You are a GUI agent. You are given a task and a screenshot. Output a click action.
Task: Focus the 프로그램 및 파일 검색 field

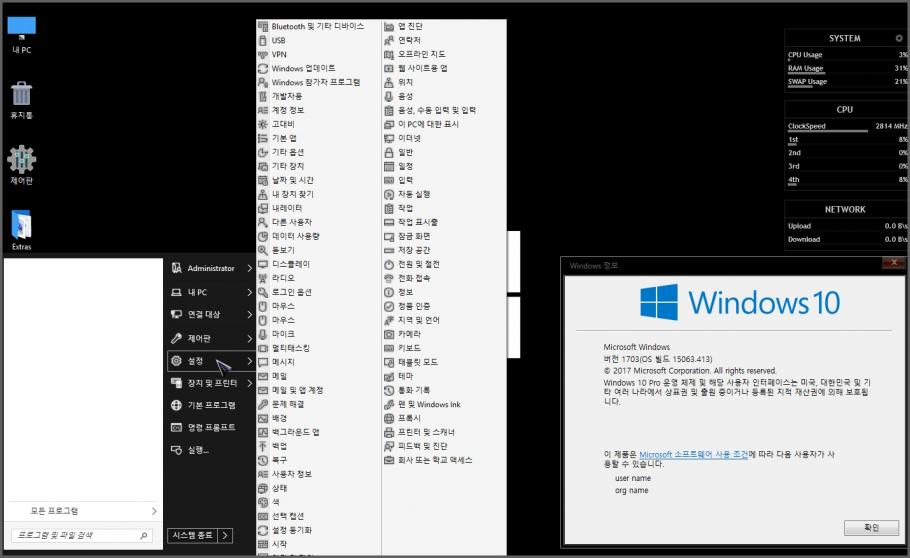[x=82, y=535]
